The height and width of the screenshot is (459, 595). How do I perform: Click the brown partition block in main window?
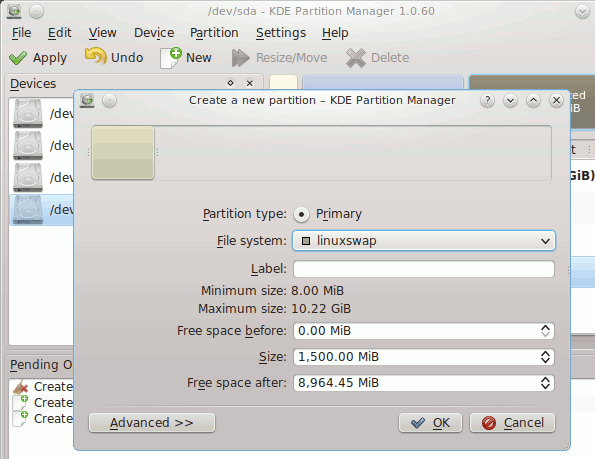(x=531, y=82)
